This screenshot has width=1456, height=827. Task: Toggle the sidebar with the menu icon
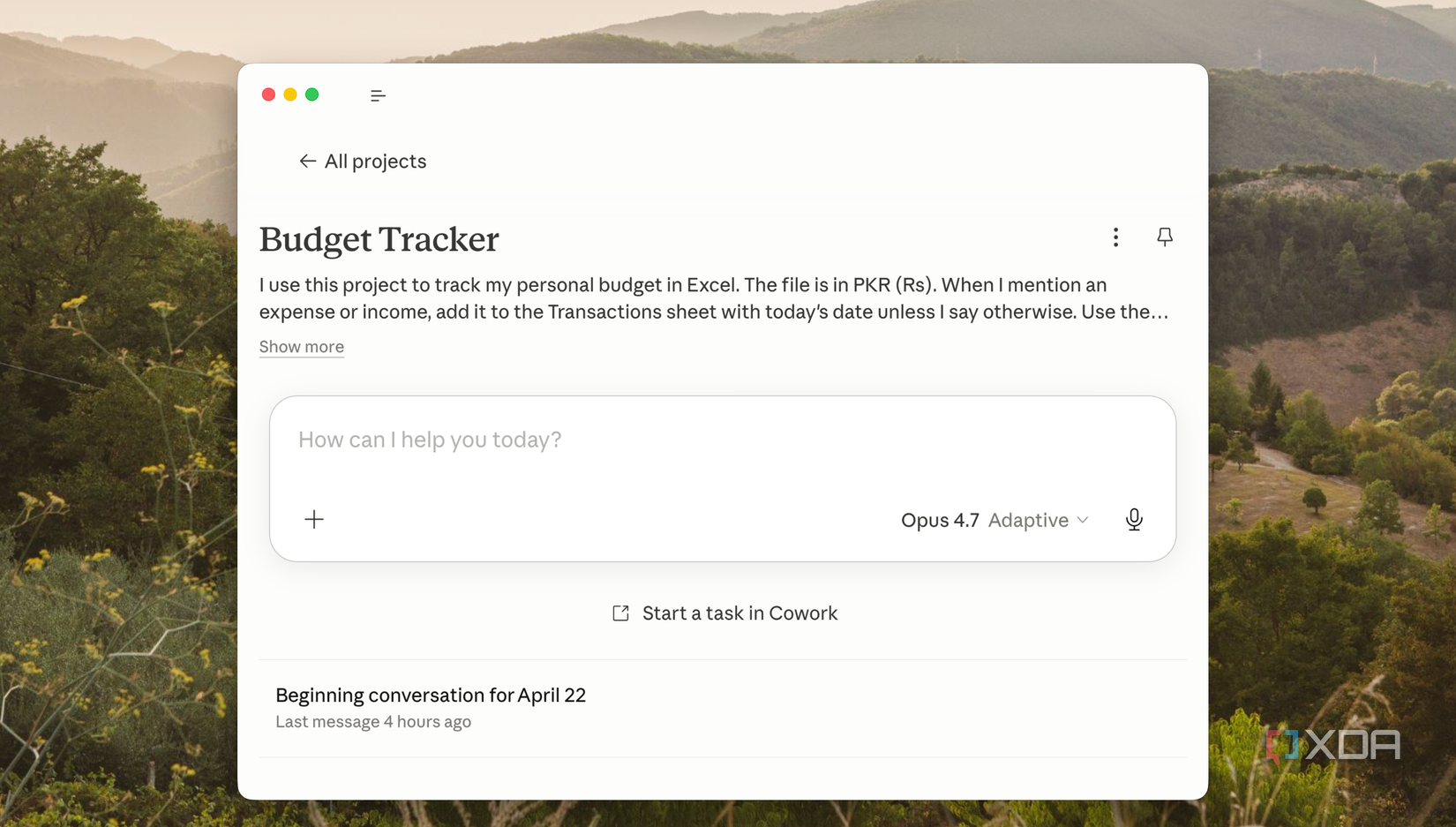pos(378,95)
